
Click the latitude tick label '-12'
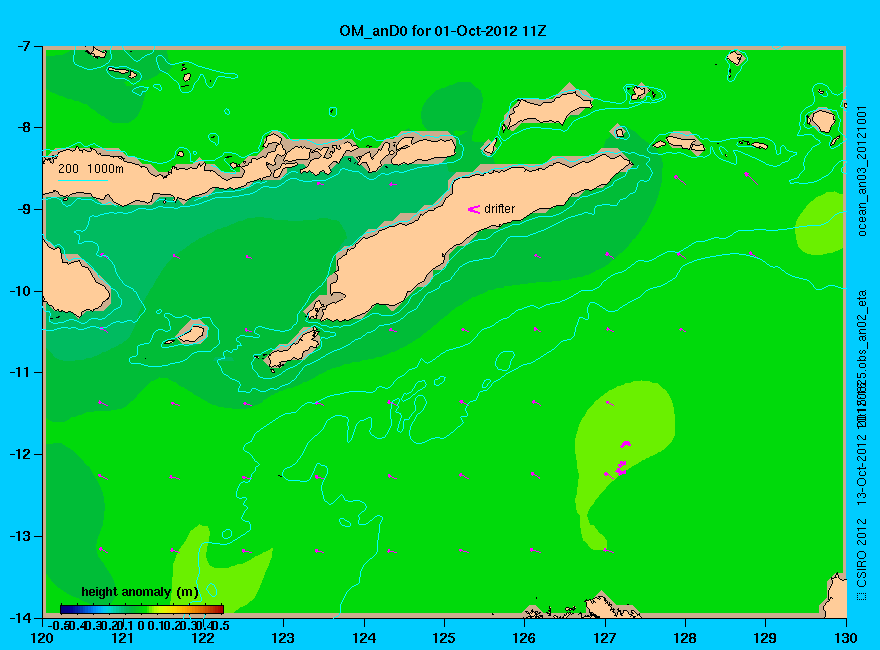coord(19,454)
